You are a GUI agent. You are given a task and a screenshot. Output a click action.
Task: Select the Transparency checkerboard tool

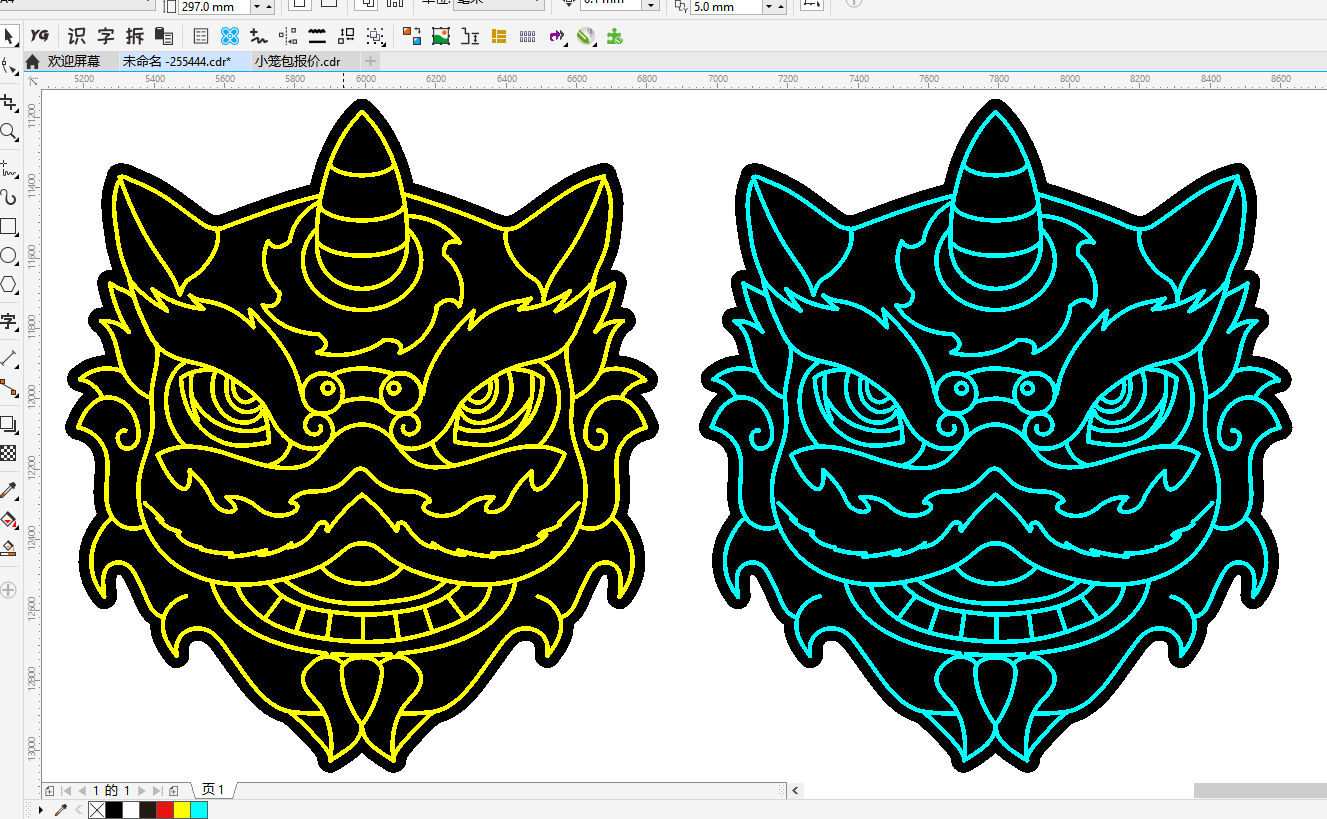pos(9,453)
